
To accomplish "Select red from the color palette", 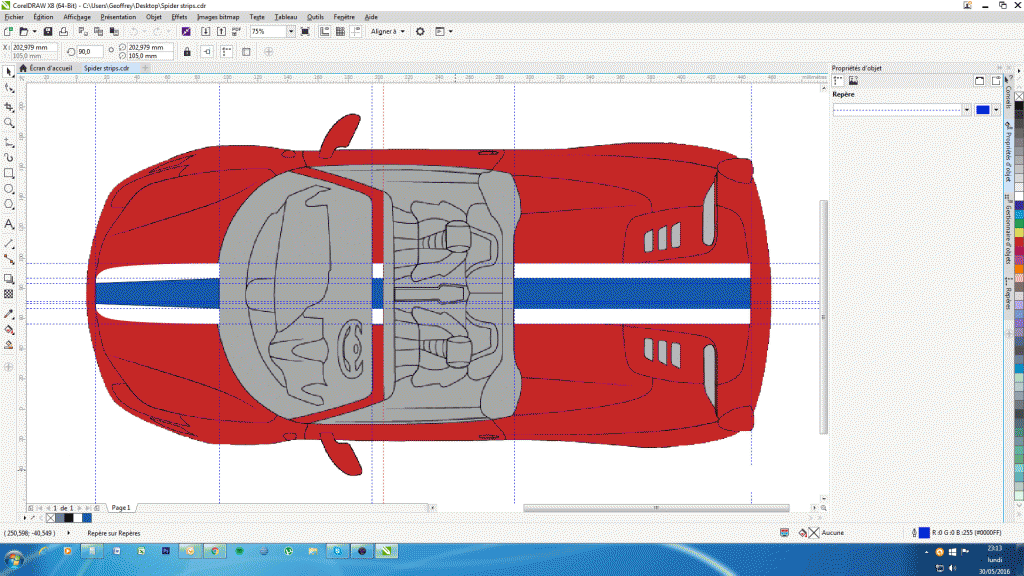I will pyautogui.click(x=1017, y=243).
